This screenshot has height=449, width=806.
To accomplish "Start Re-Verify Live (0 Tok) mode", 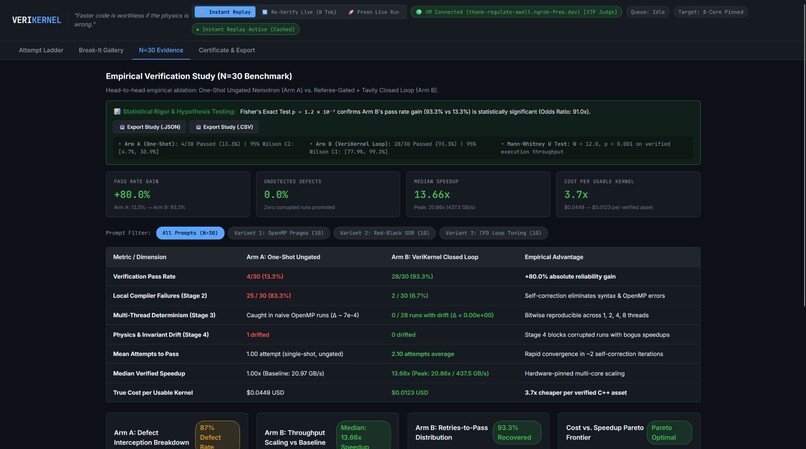I will click(299, 12).
